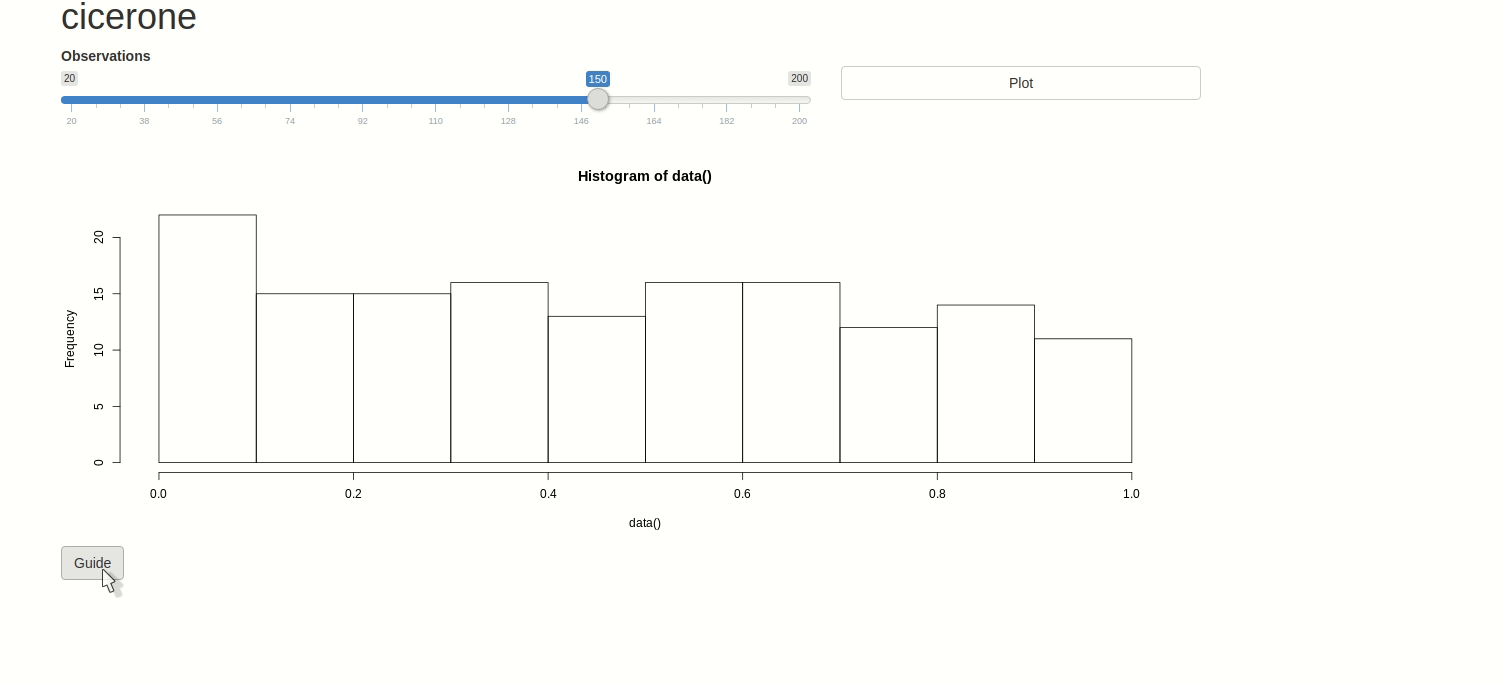Set slider at the 110 tick label
This screenshot has width=1502, height=682.
click(436, 121)
